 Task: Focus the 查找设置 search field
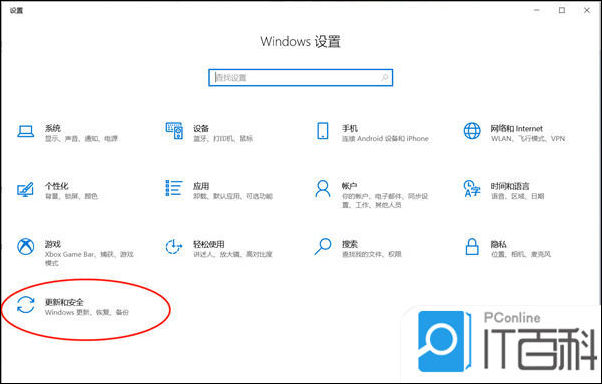click(x=301, y=78)
